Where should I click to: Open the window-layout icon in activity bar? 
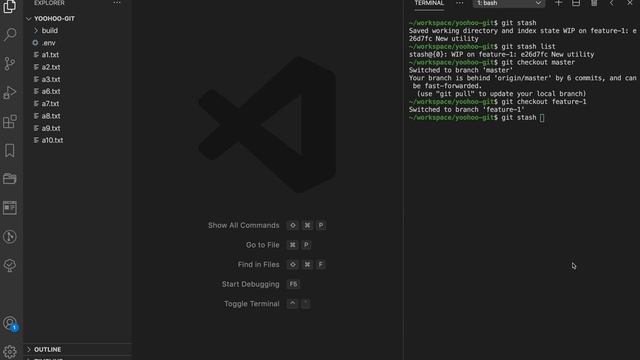tap(10, 208)
